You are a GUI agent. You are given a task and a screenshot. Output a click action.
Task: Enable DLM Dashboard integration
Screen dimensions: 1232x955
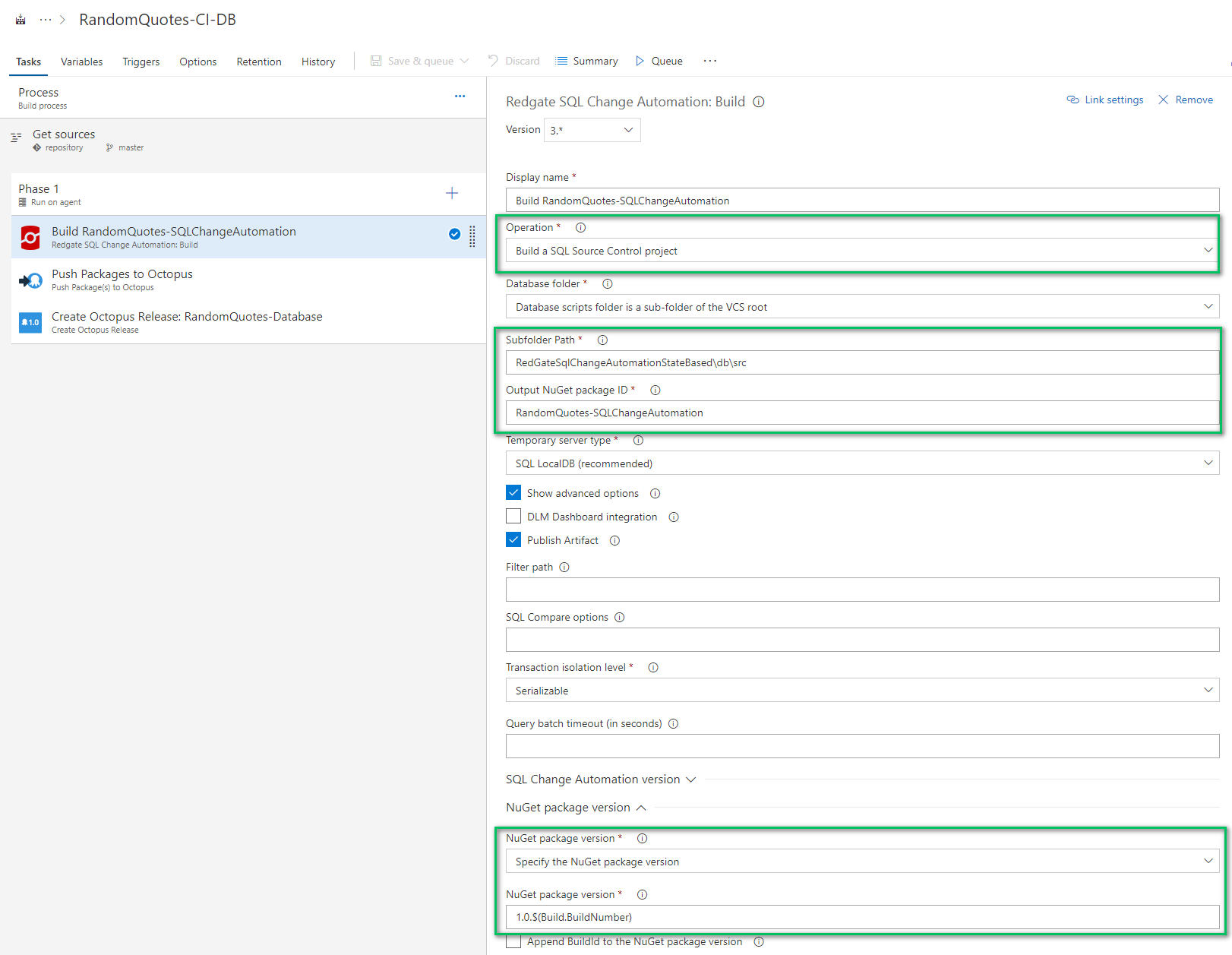click(513, 516)
